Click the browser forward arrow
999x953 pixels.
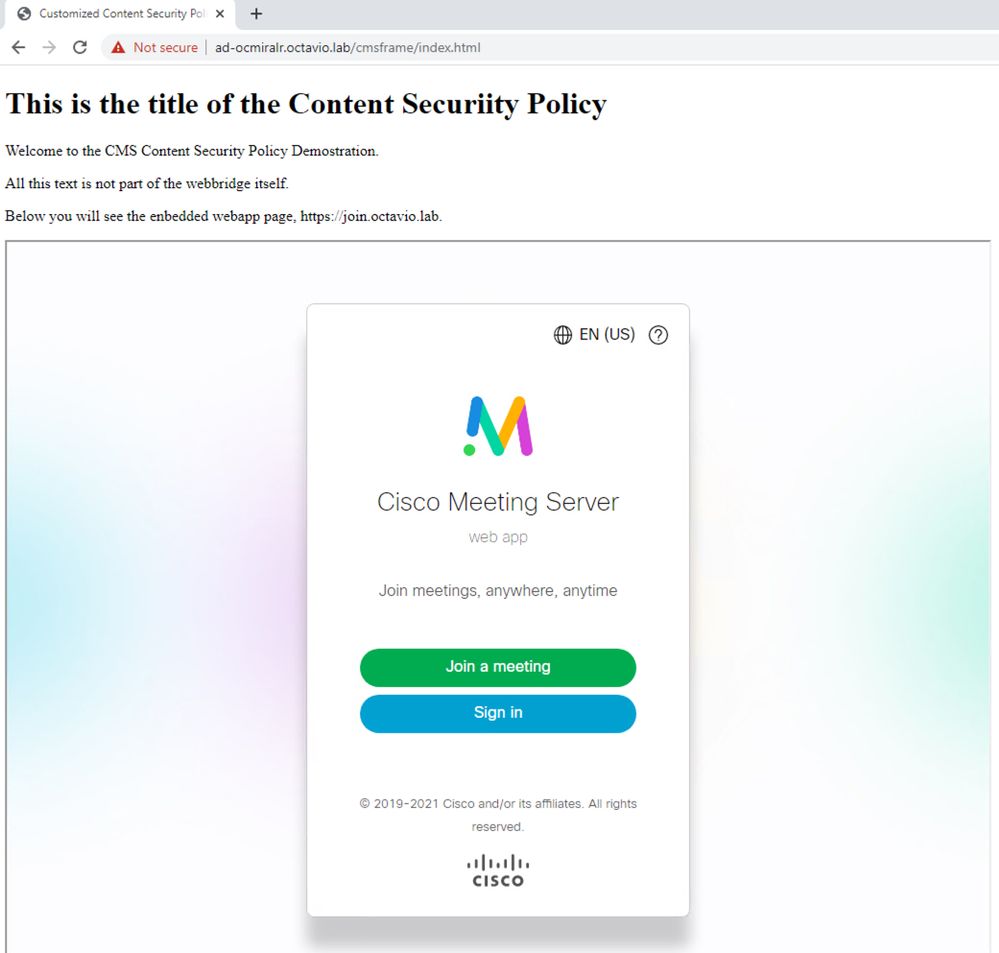coord(49,47)
